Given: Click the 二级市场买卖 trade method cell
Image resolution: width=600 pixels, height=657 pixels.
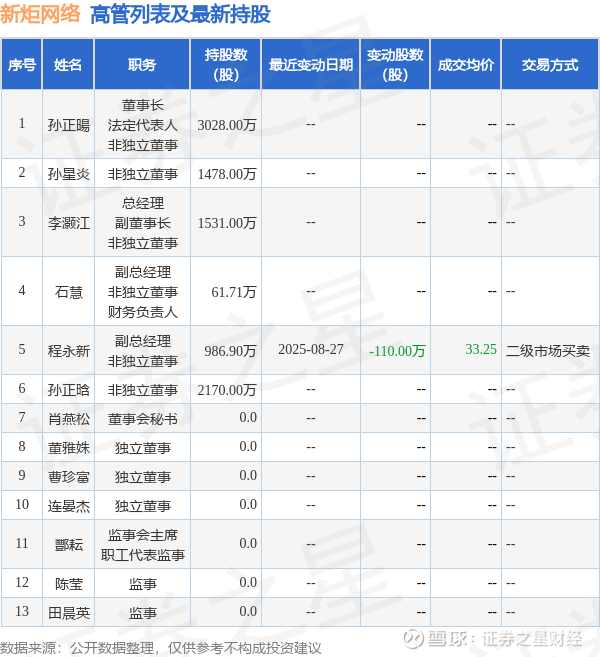Looking at the screenshot, I should pos(548,350).
